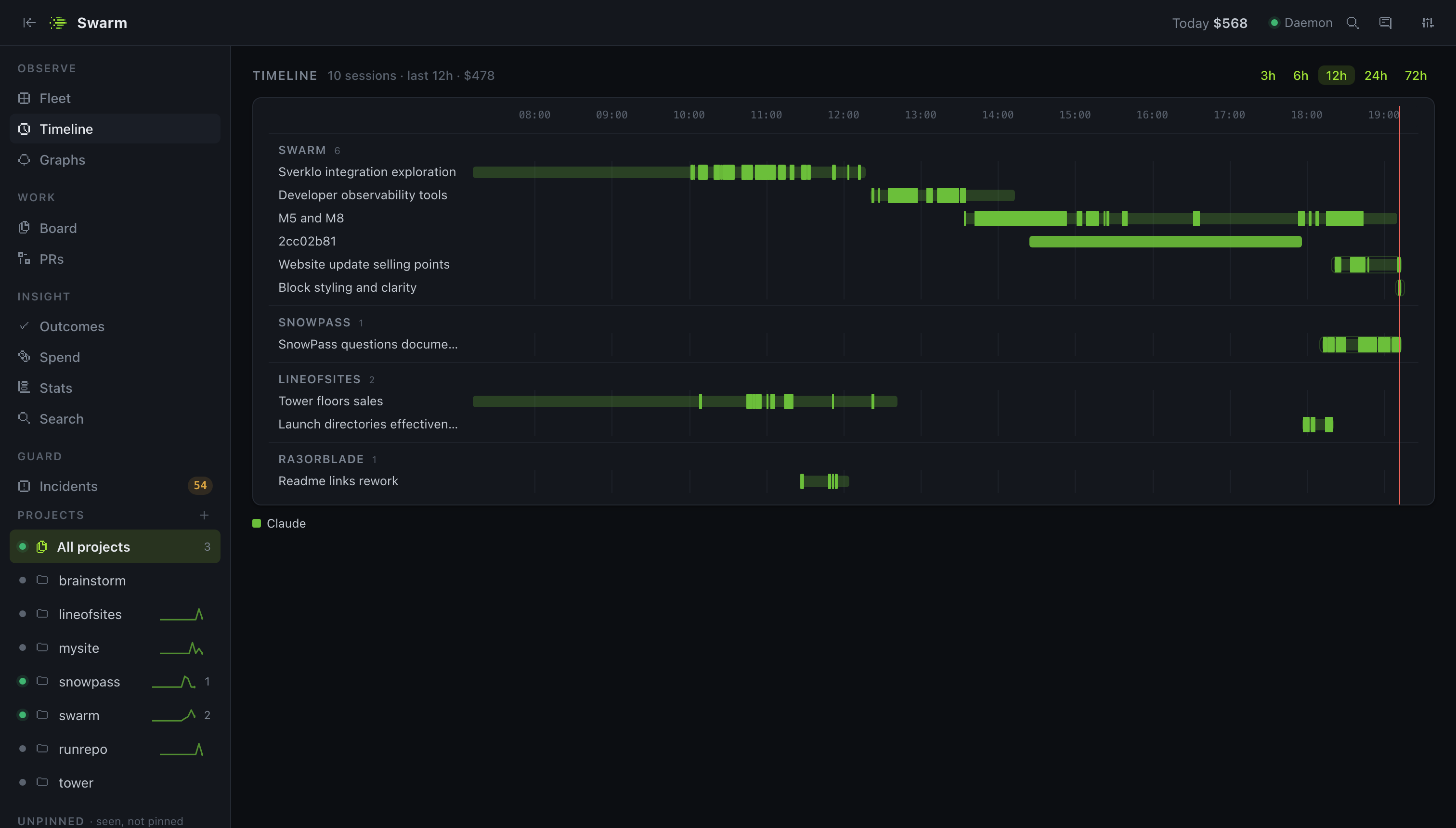
Task: Click the Block styling and clarity bar
Action: point(1400,288)
